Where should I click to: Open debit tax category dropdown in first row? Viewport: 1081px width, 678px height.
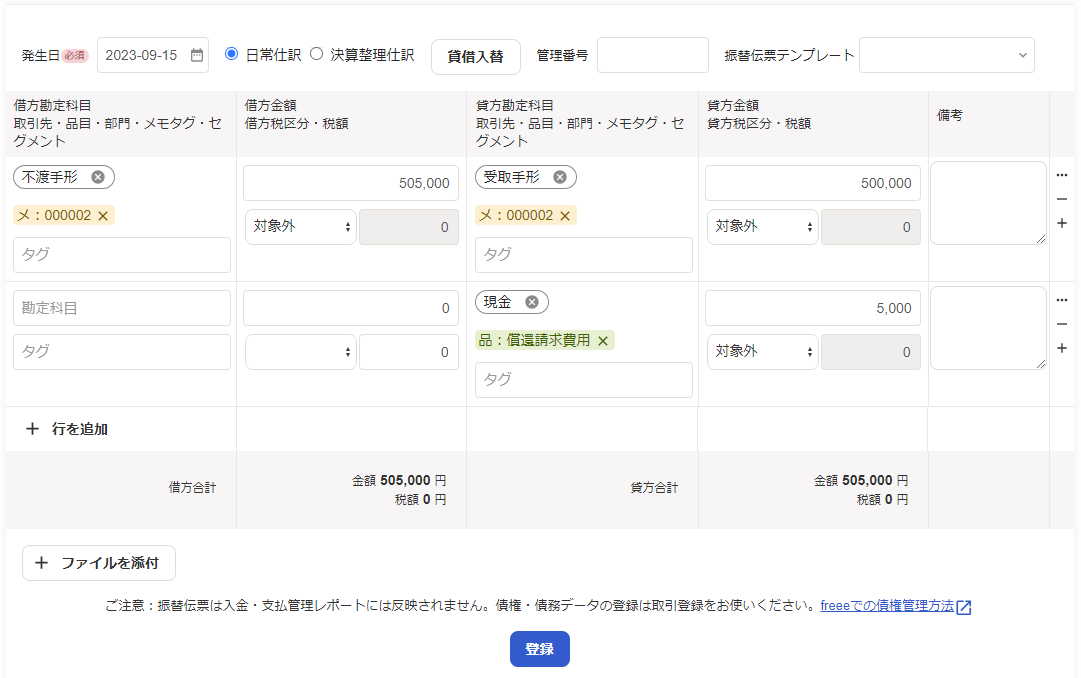coord(301,227)
